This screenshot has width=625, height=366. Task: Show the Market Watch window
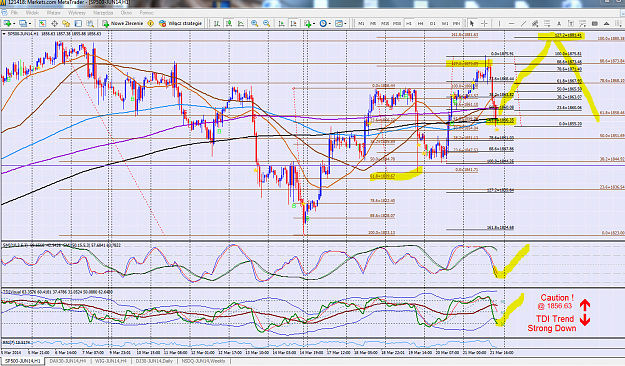coord(42,24)
